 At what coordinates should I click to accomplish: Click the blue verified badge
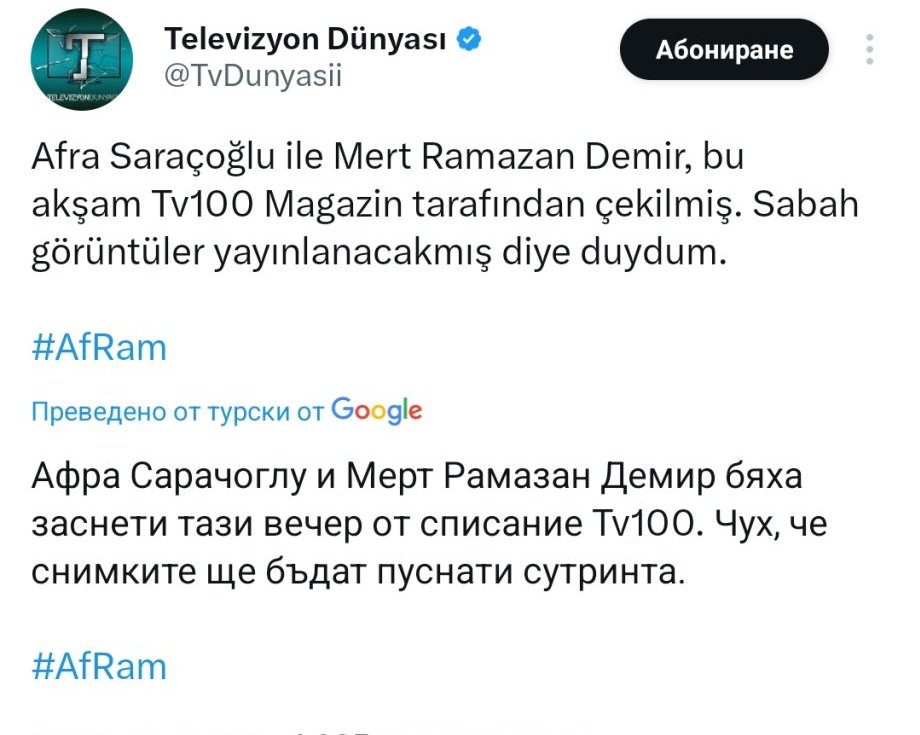tap(471, 39)
